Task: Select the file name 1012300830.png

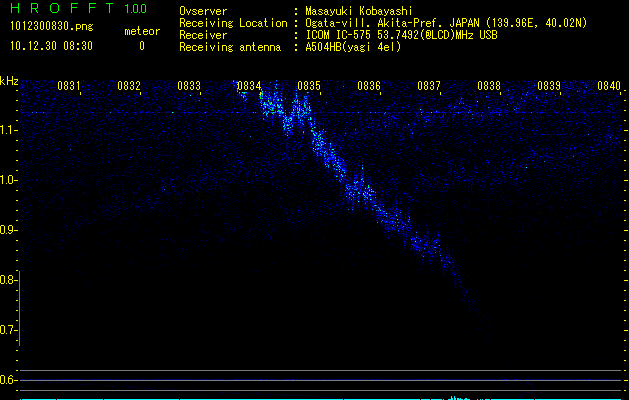Action: click(x=52, y=27)
